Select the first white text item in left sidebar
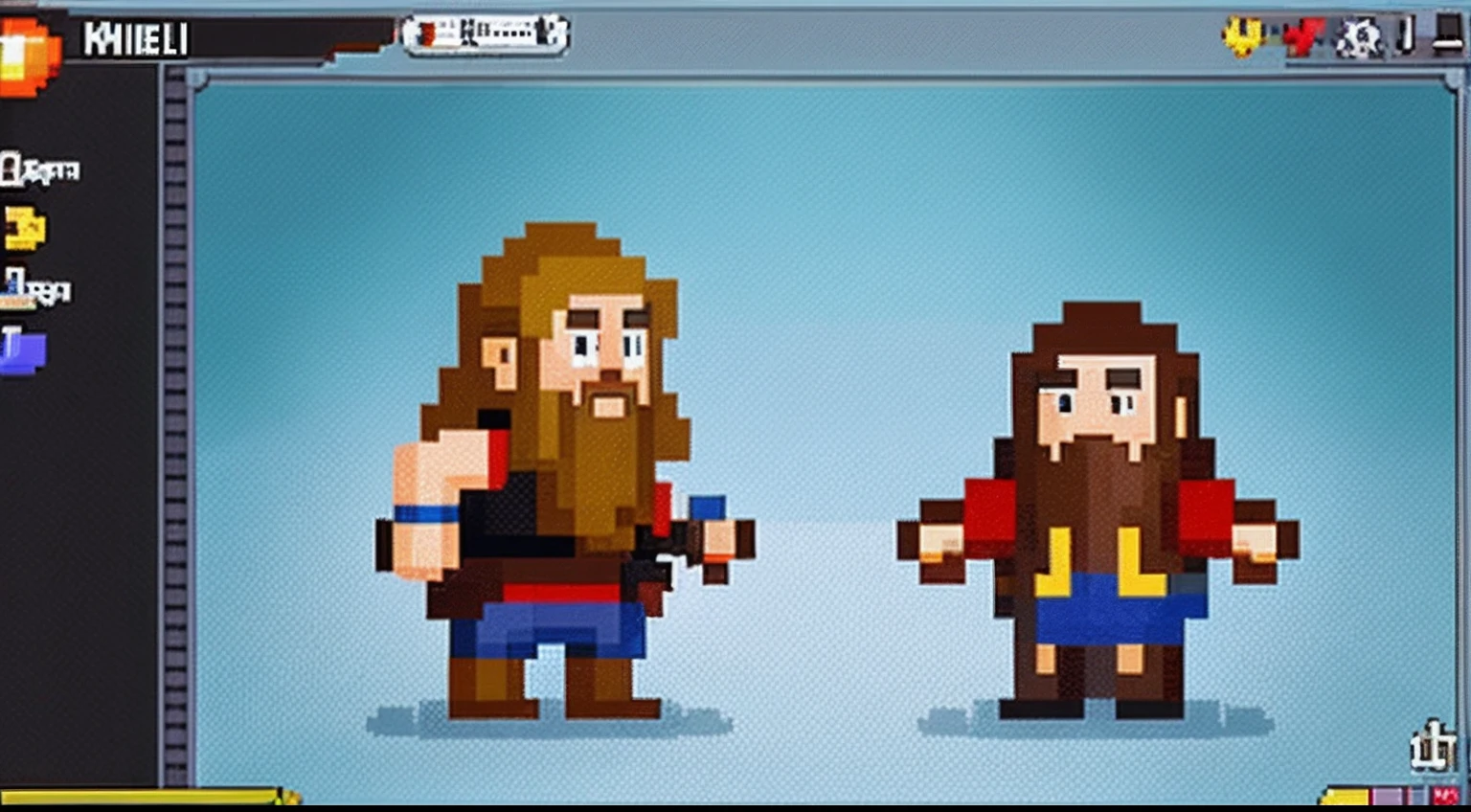This screenshot has width=1471, height=812. (40, 170)
